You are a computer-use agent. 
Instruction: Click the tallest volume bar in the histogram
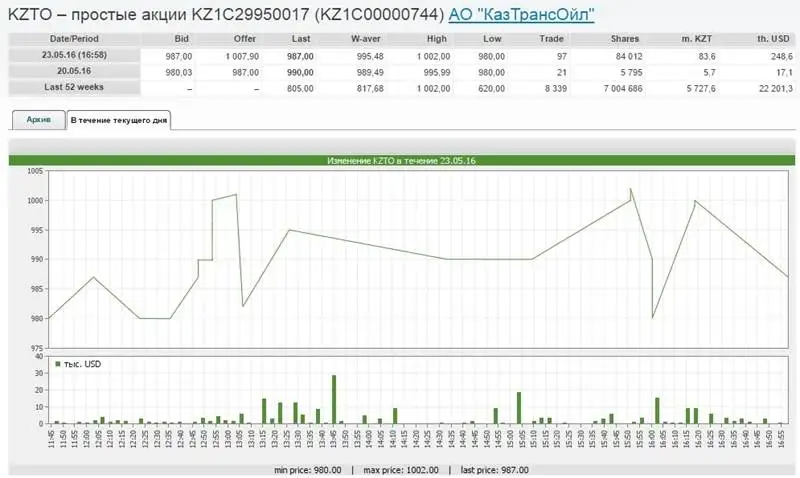pos(334,399)
